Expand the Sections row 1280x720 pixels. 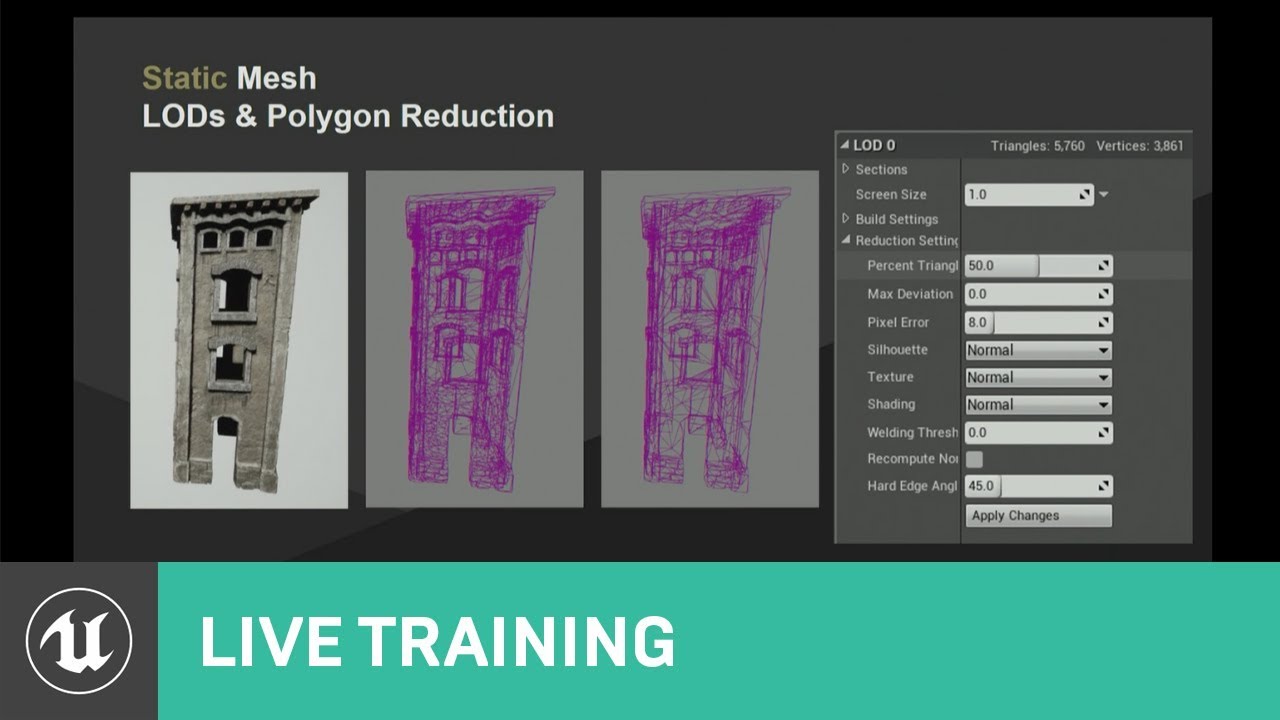pos(846,169)
